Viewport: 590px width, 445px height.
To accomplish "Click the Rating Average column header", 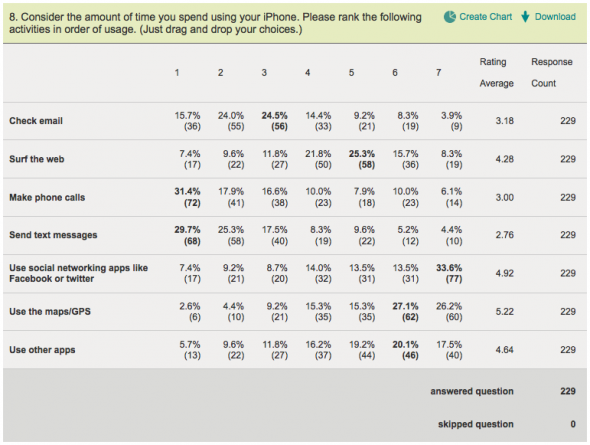I will coord(496,73).
